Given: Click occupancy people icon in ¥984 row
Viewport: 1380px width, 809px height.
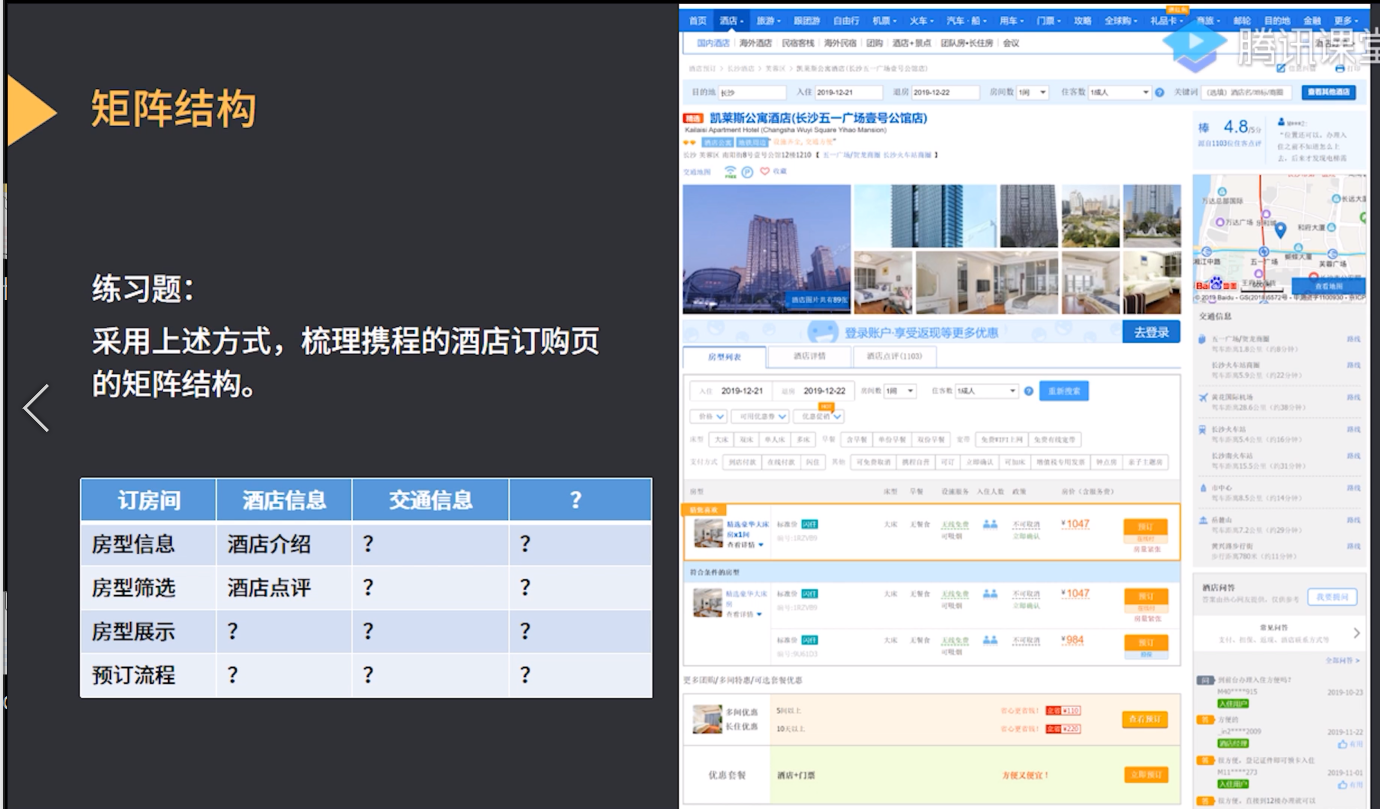Looking at the screenshot, I should click(x=990, y=640).
